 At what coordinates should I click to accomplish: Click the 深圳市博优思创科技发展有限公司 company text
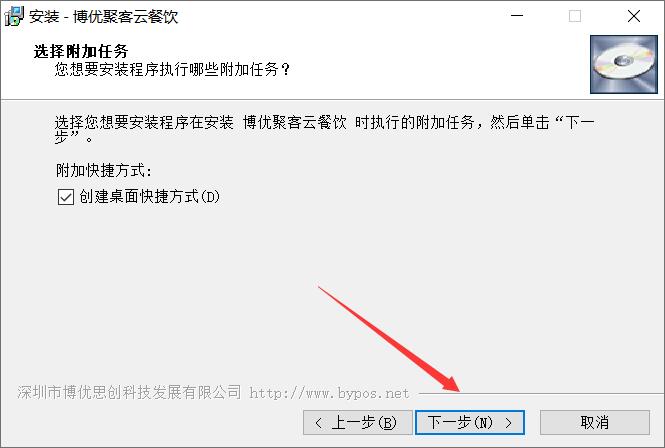tap(129, 392)
